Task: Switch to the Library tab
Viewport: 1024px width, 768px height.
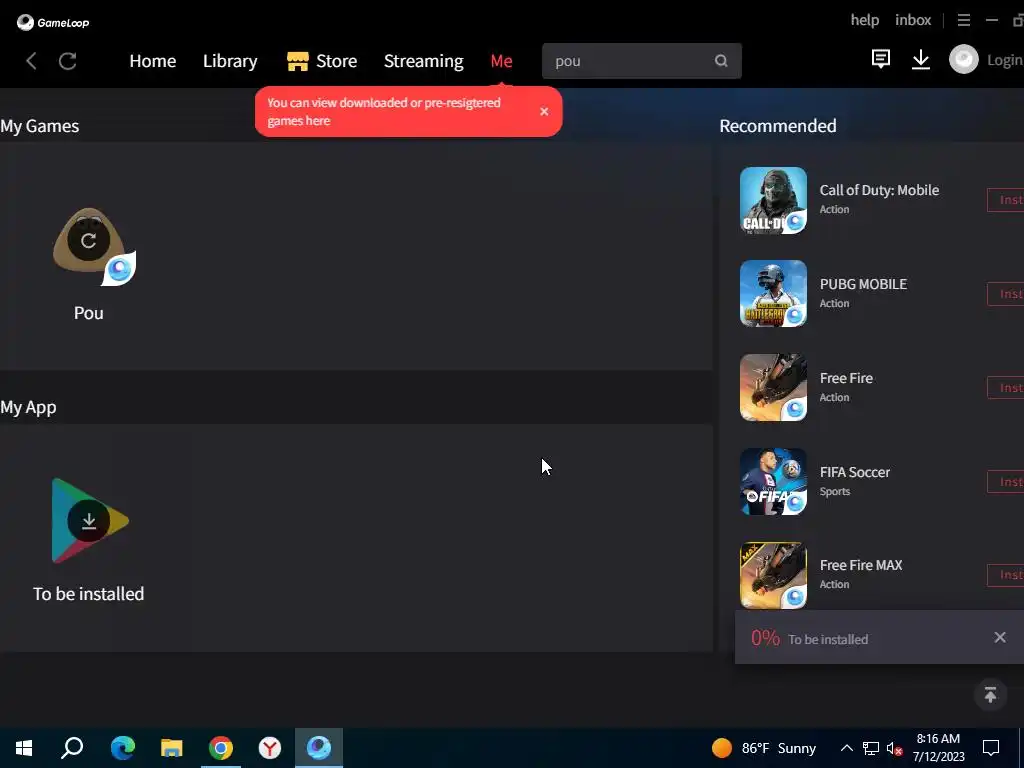Action: point(230,61)
